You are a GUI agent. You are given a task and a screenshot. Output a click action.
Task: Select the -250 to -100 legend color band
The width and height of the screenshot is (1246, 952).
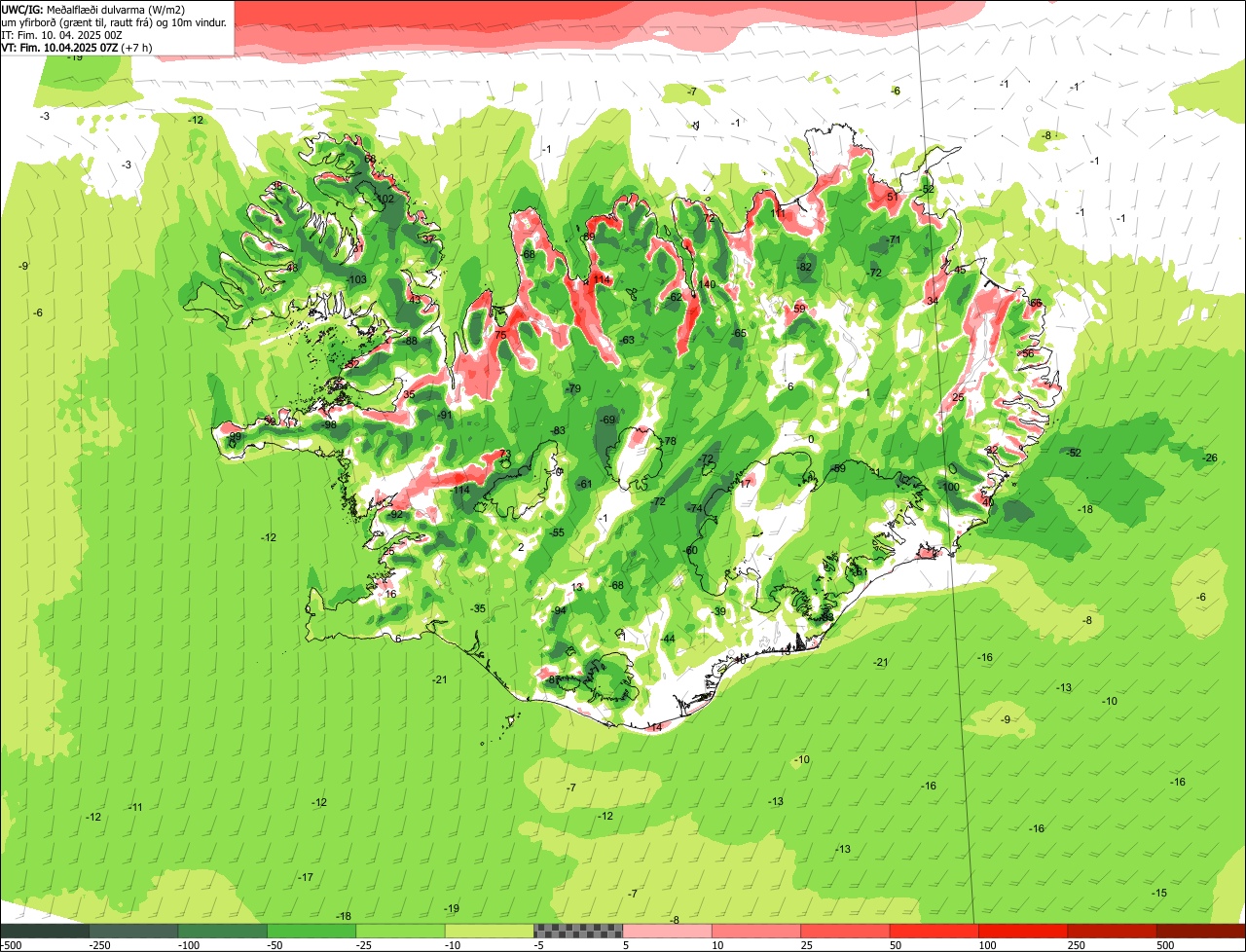133,931
